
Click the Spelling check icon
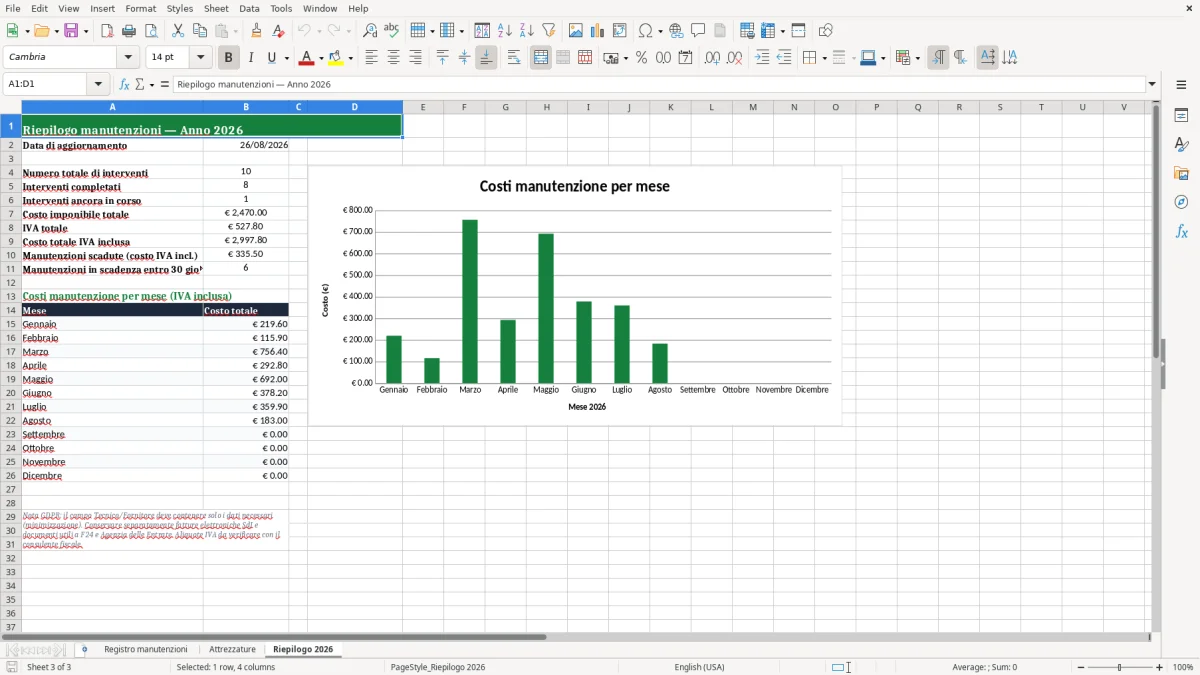point(392,31)
